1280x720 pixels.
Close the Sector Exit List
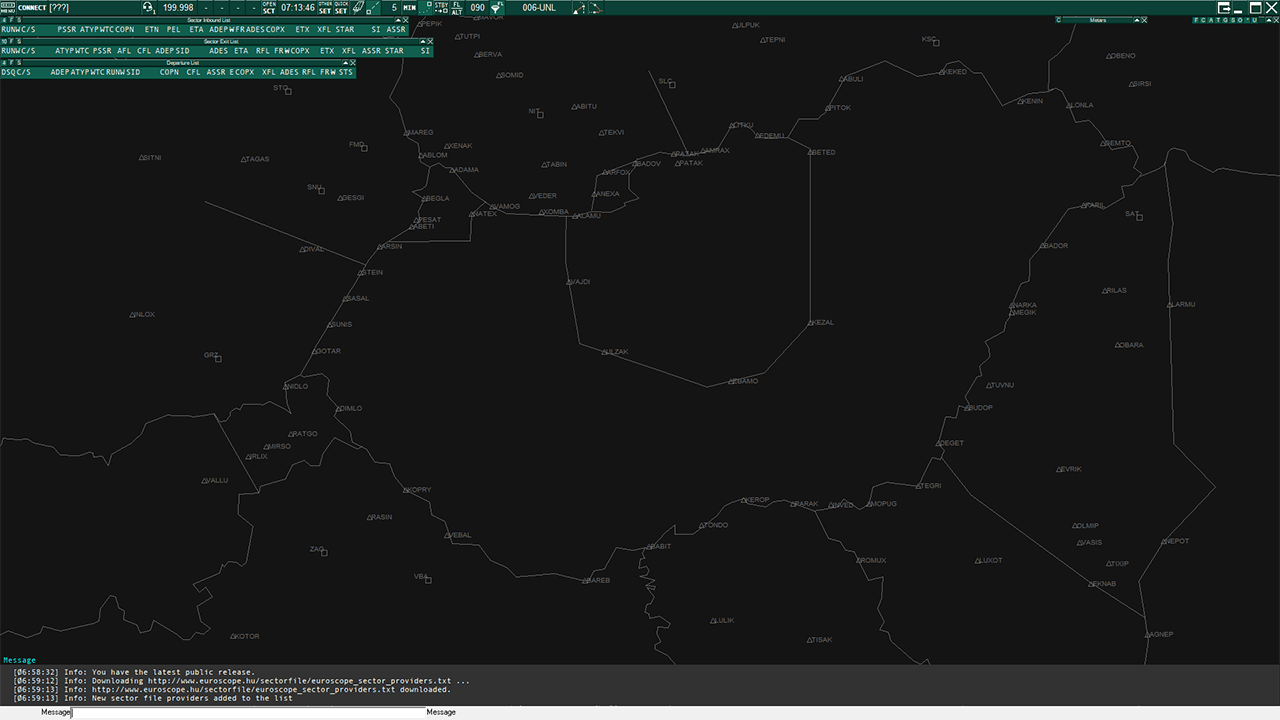(430, 41)
